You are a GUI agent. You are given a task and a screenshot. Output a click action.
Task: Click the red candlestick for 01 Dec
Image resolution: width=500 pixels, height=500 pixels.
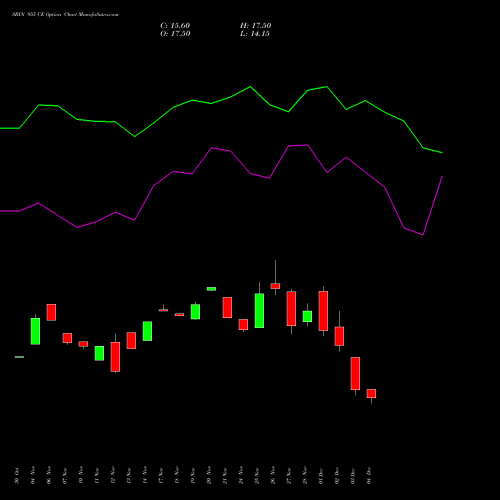(x=323, y=311)
